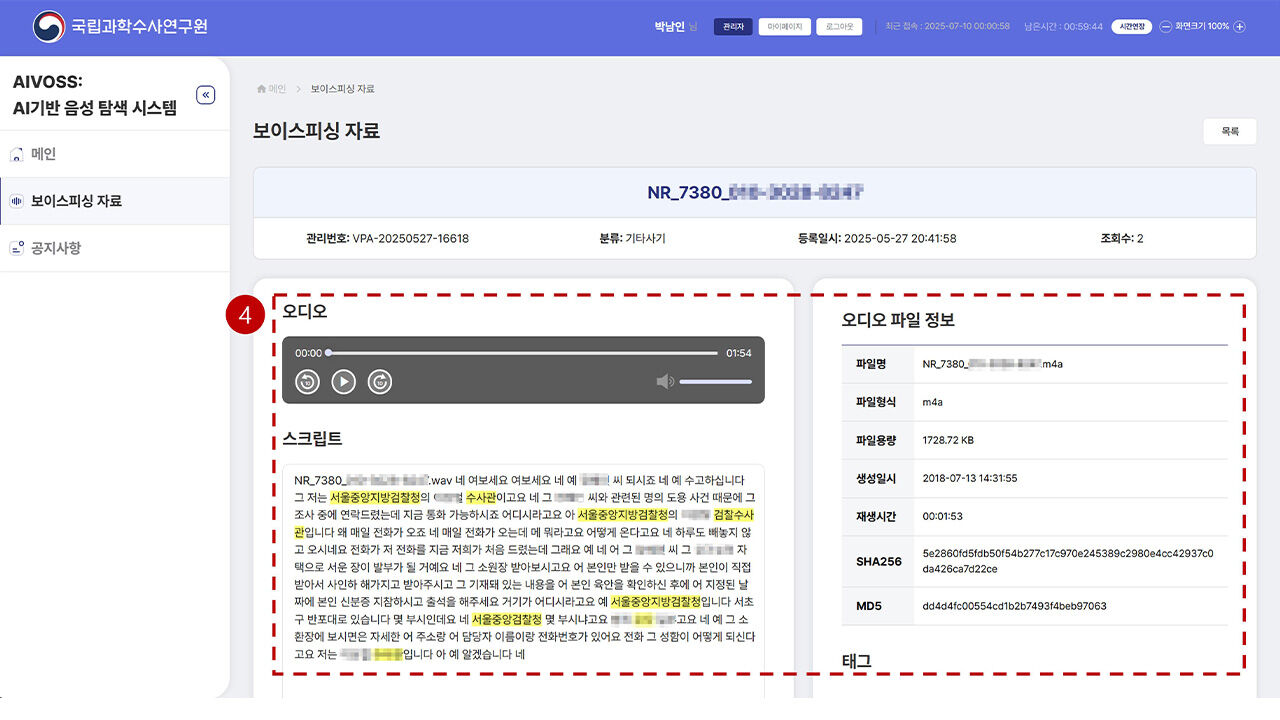Extend session with the 시간연장 button
The height and width of the screenshot is (720, 1280).
[1132, 26]
